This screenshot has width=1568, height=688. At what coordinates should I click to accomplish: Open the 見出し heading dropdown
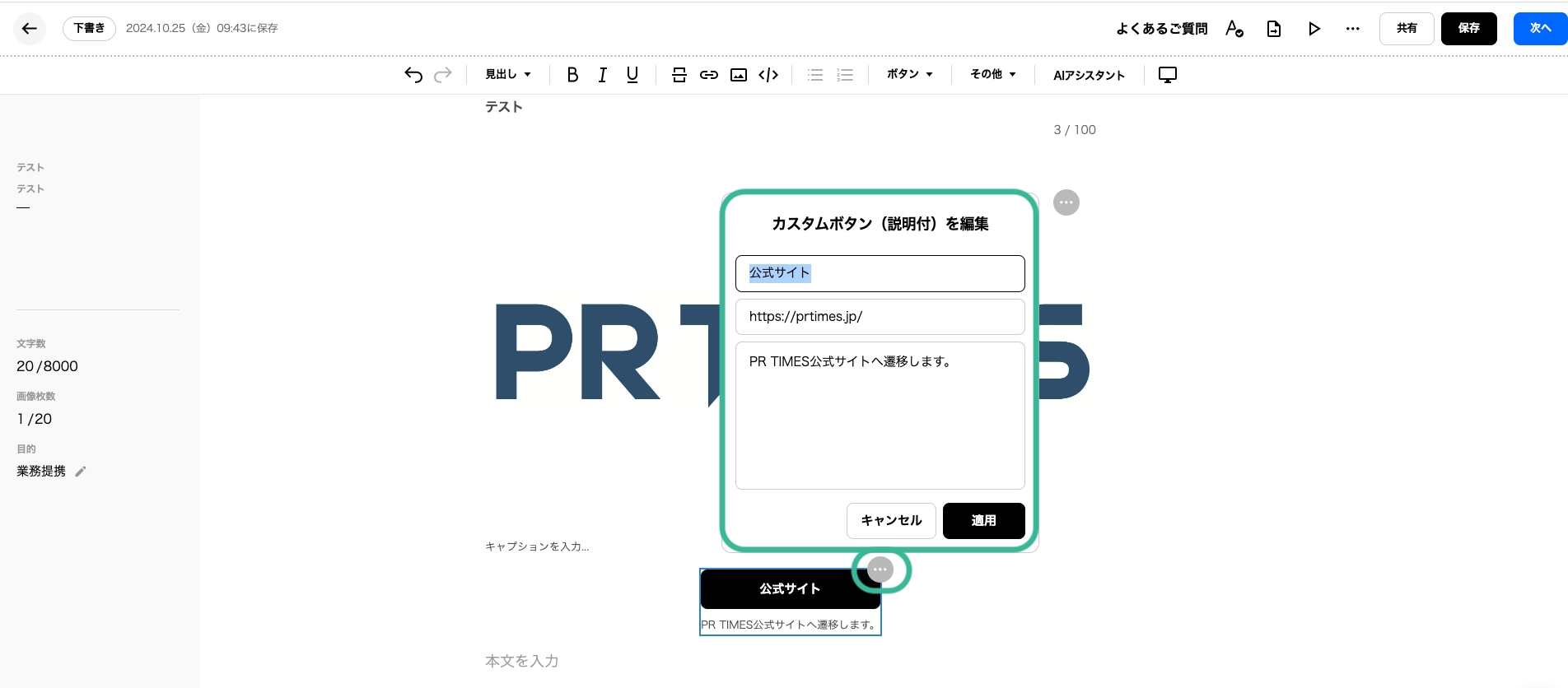coord(507,75)
